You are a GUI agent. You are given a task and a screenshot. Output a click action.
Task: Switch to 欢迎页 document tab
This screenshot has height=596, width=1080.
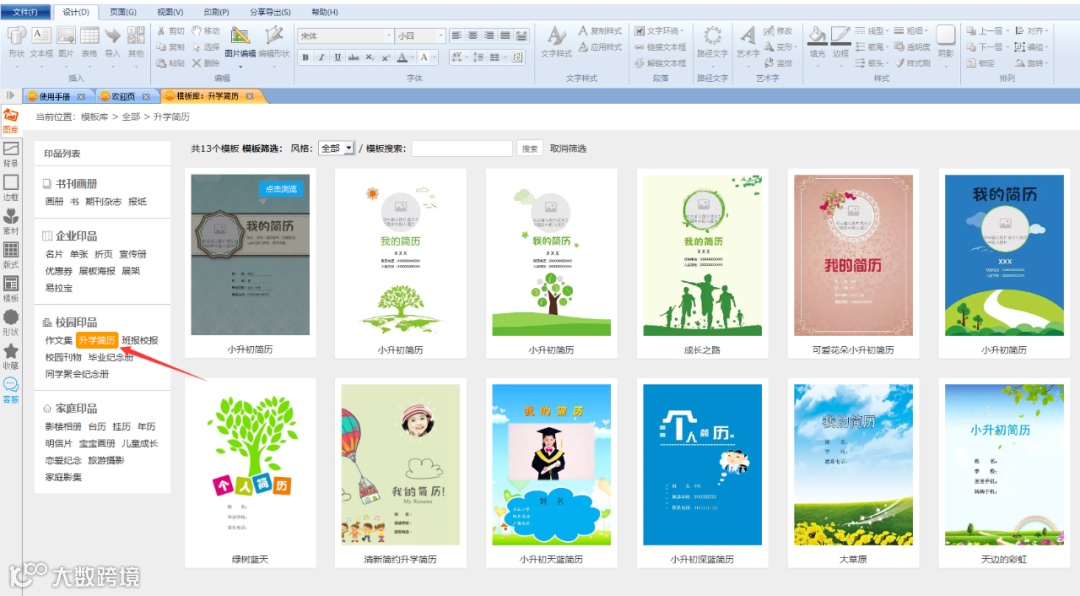point(123,96)
